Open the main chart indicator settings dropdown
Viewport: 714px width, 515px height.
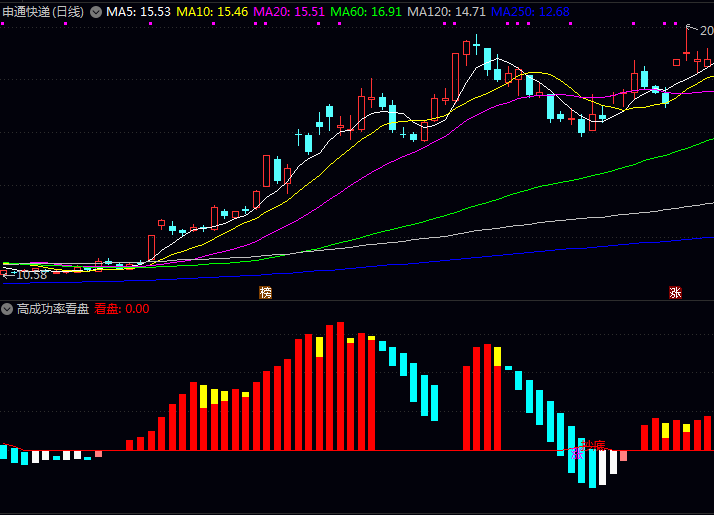(x=95, y=12)
